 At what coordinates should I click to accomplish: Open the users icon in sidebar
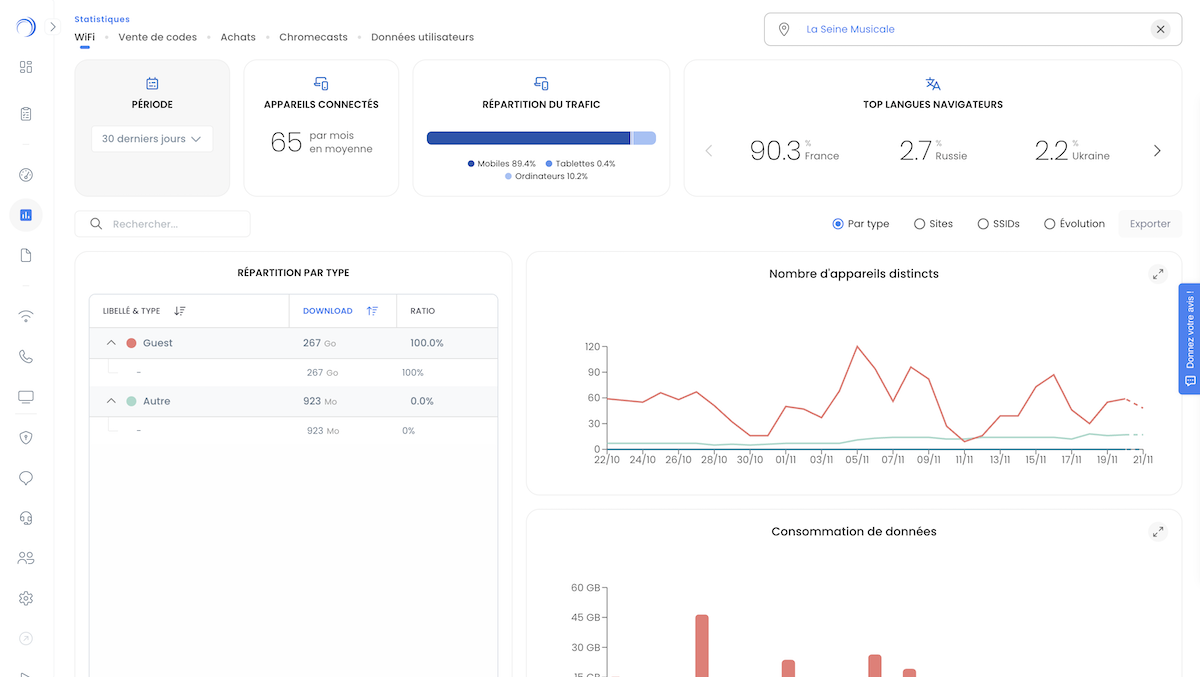click(x=26, y=558)
